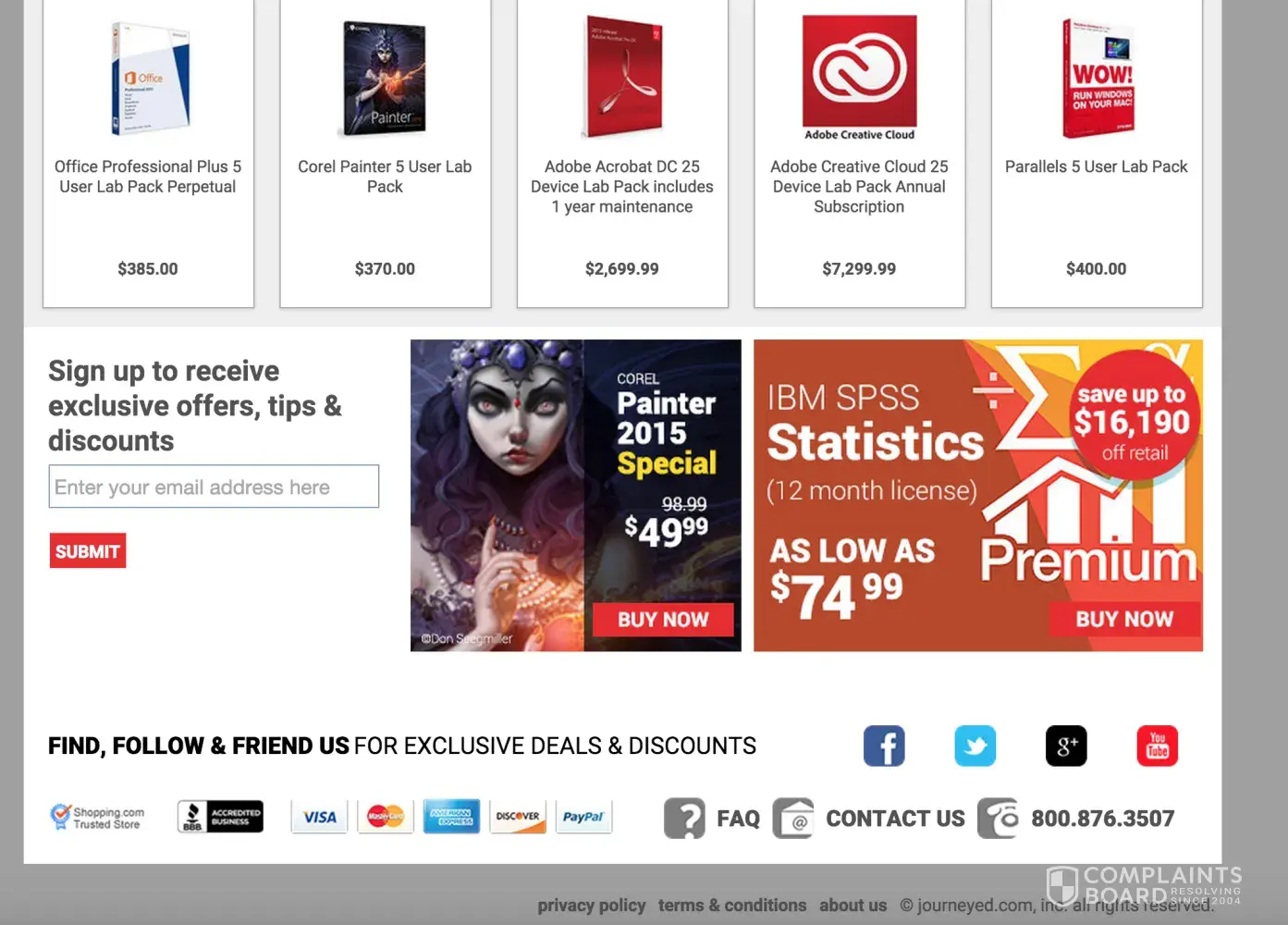The image size is (1288, 925).
Task: Open the Google Plus icon
Action: coord(1066,746)
